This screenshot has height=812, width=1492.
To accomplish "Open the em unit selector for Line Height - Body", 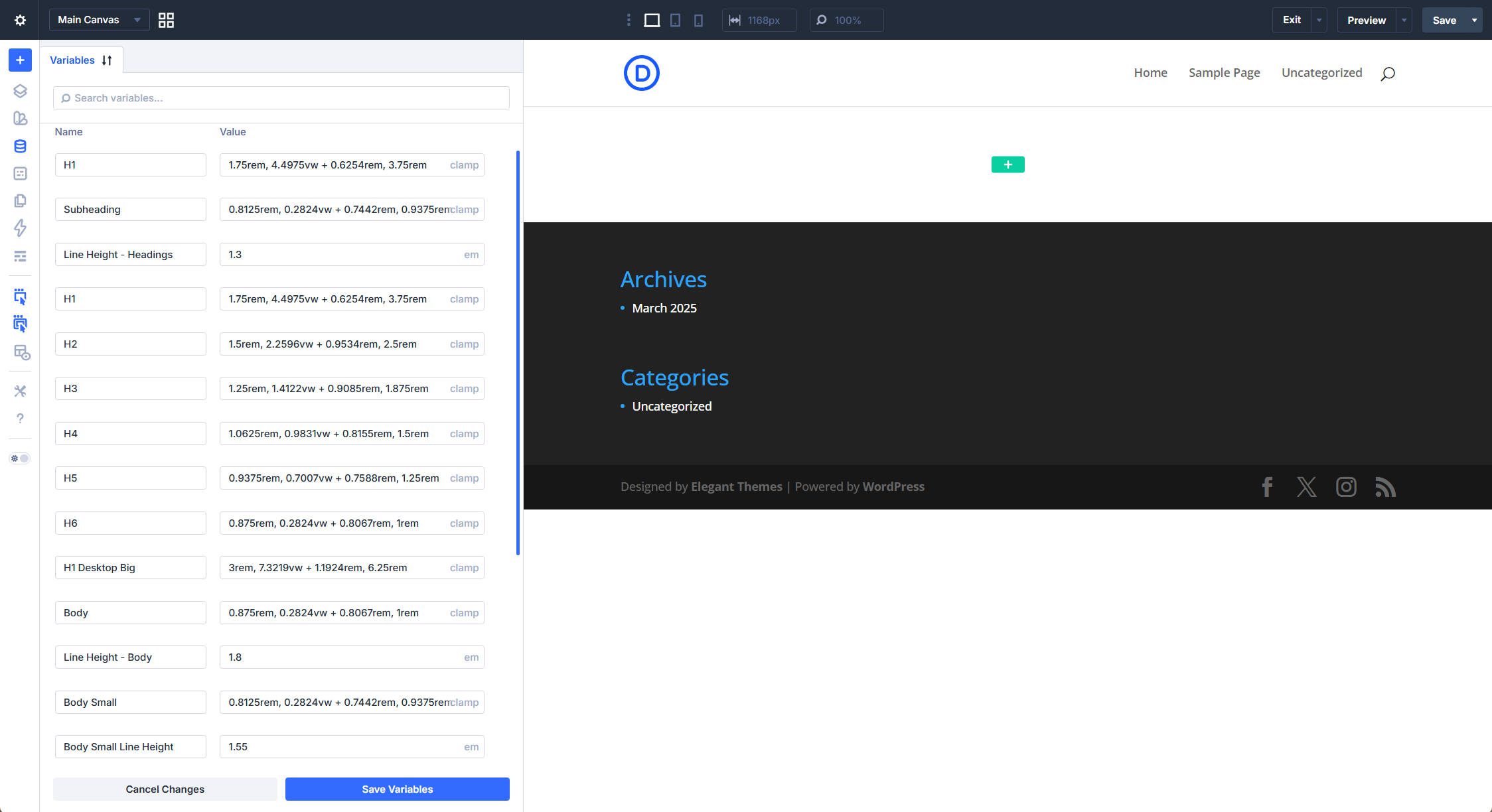I will click(471, 657).
